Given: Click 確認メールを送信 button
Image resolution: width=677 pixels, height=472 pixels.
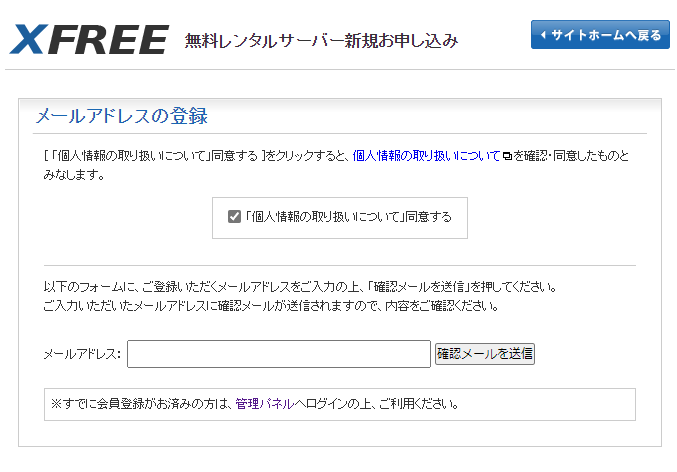Looking at the screenshot, I should coord(485,354).
